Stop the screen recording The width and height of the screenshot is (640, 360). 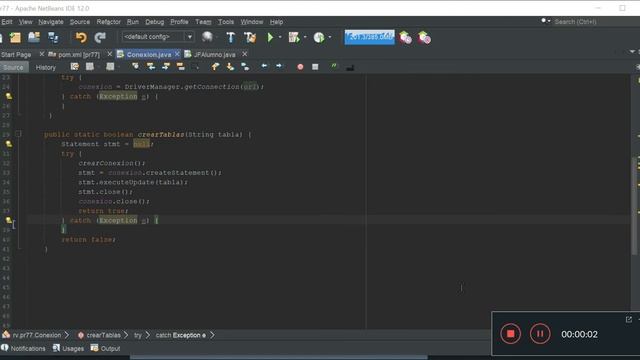(x=510, y=334)
